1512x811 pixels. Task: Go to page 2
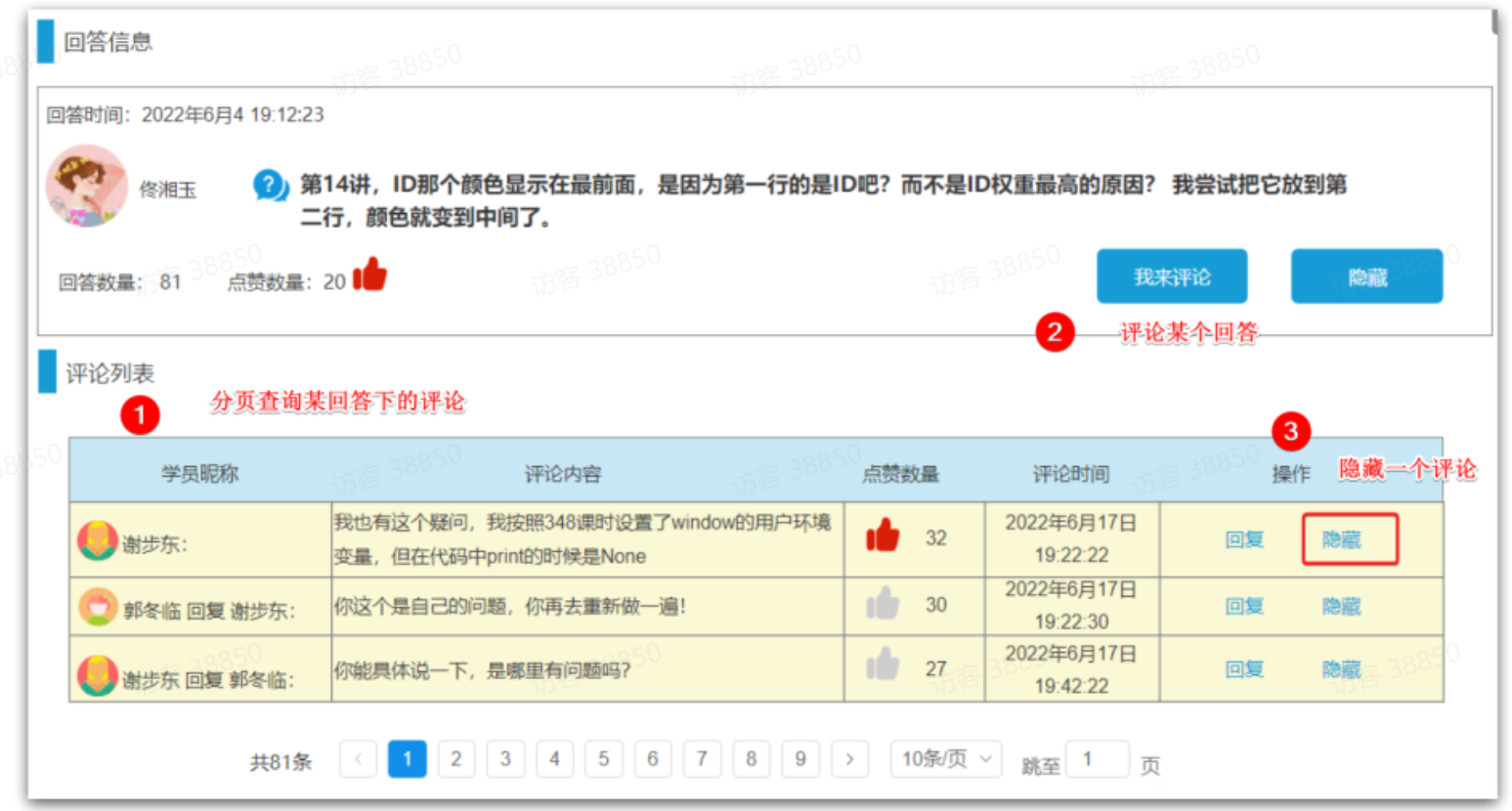(455, 759)
